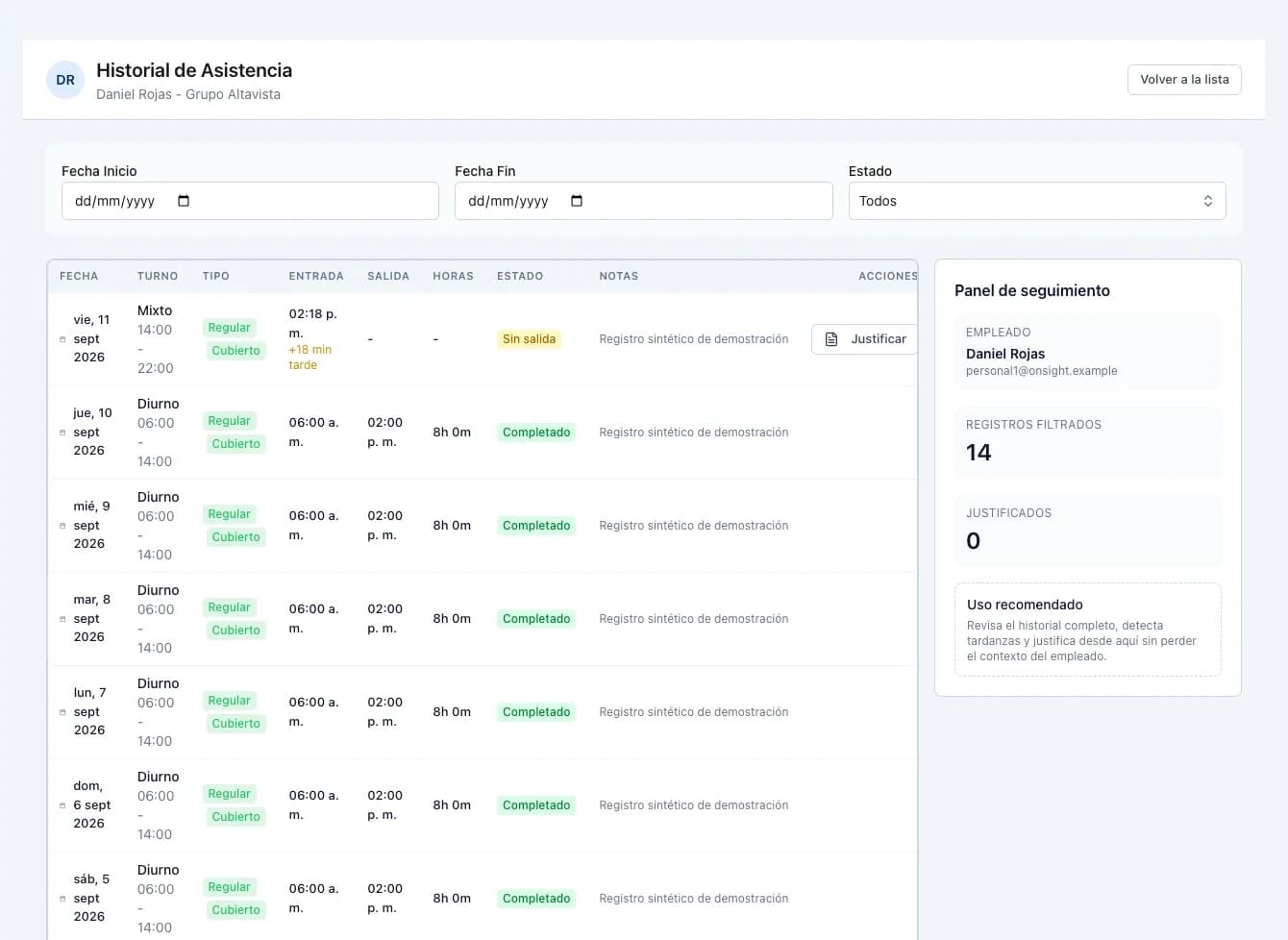Click the Sin salida status badge

click(529, 339)
